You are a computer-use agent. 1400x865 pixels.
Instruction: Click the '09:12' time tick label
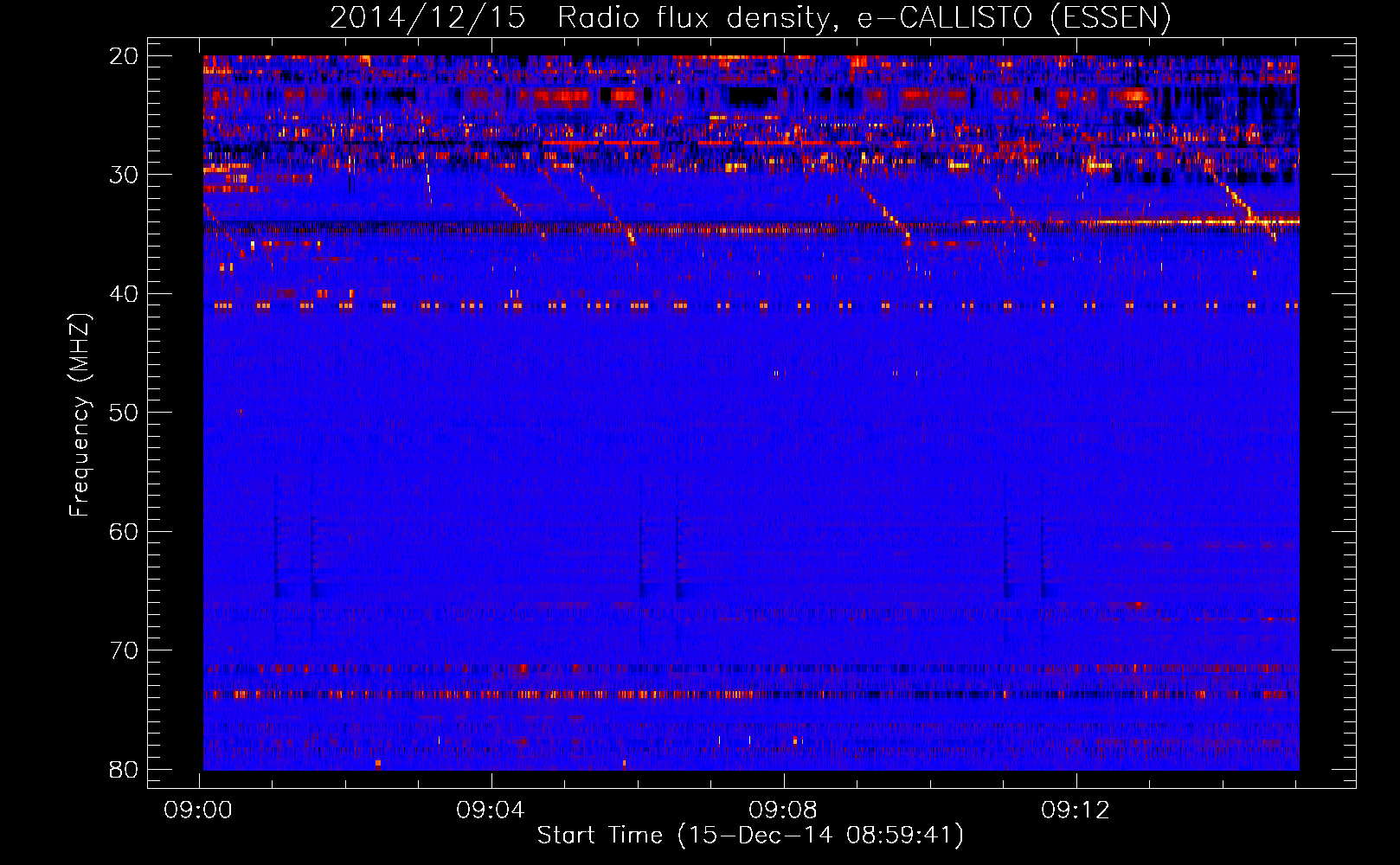point(1076,811)
